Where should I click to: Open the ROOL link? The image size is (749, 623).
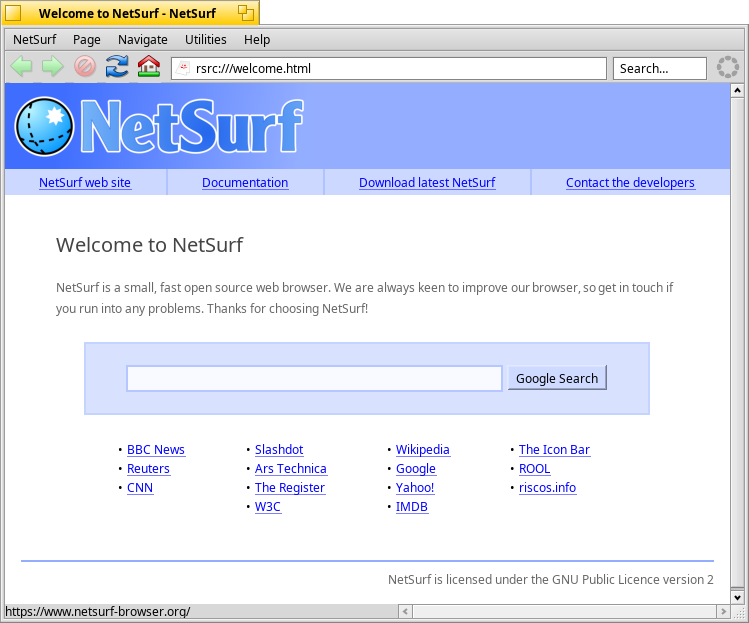[x=535, y=469]
